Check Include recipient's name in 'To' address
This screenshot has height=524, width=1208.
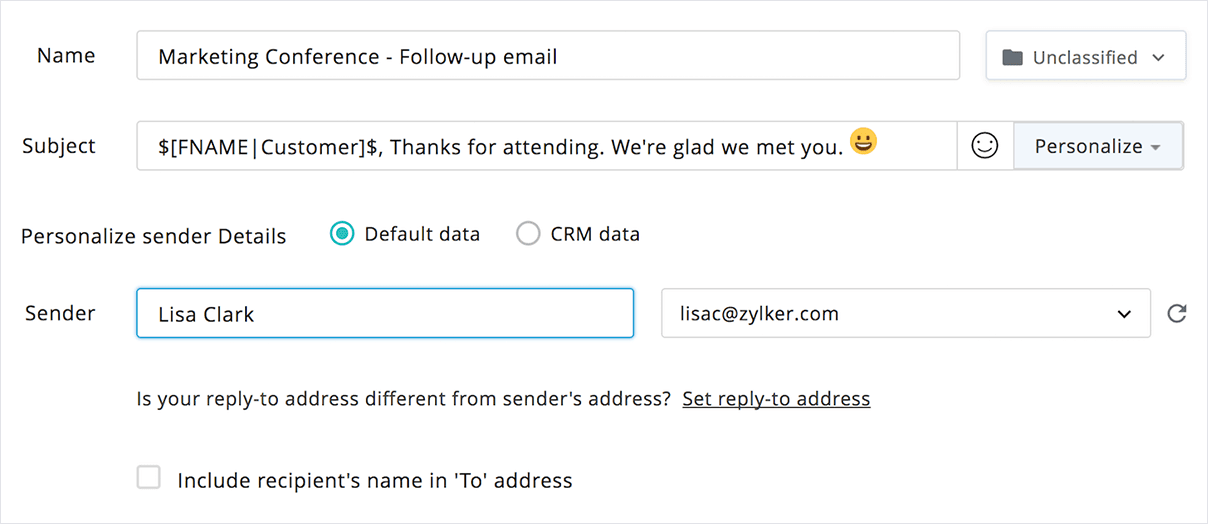coord(149,478)
